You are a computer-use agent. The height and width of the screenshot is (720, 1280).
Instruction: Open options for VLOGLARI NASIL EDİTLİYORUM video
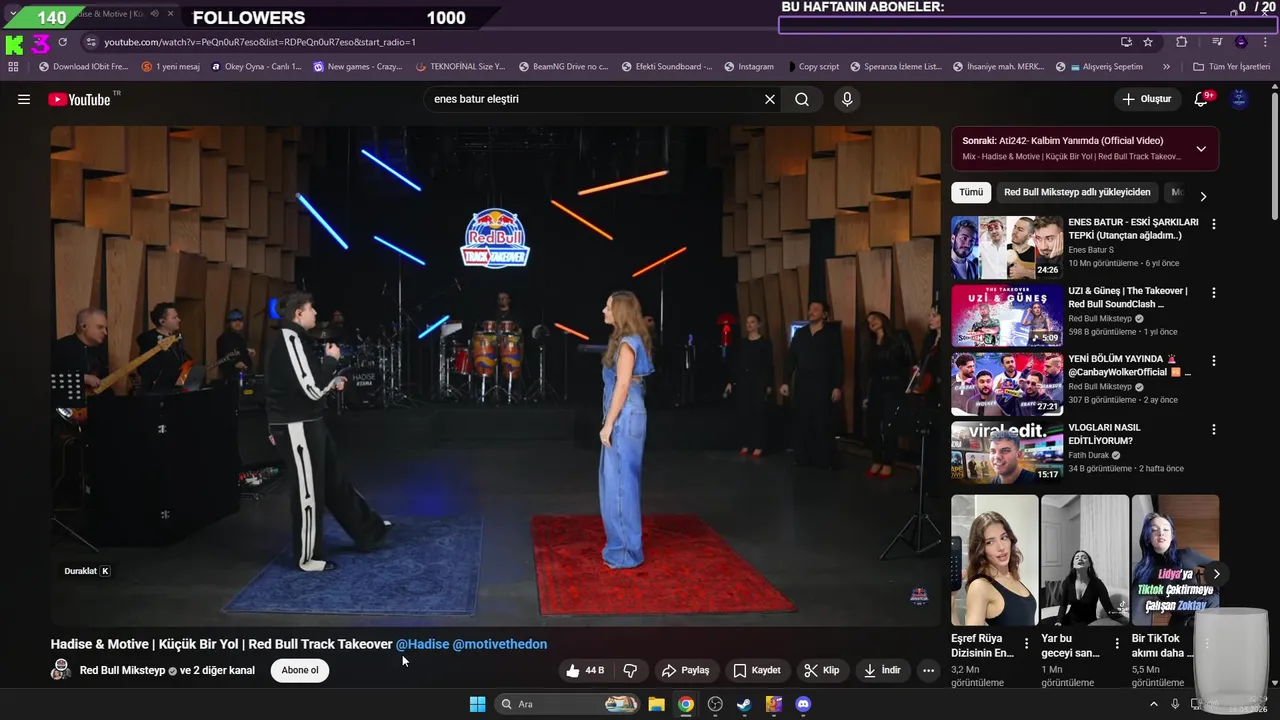click(x=1214, y=429)
